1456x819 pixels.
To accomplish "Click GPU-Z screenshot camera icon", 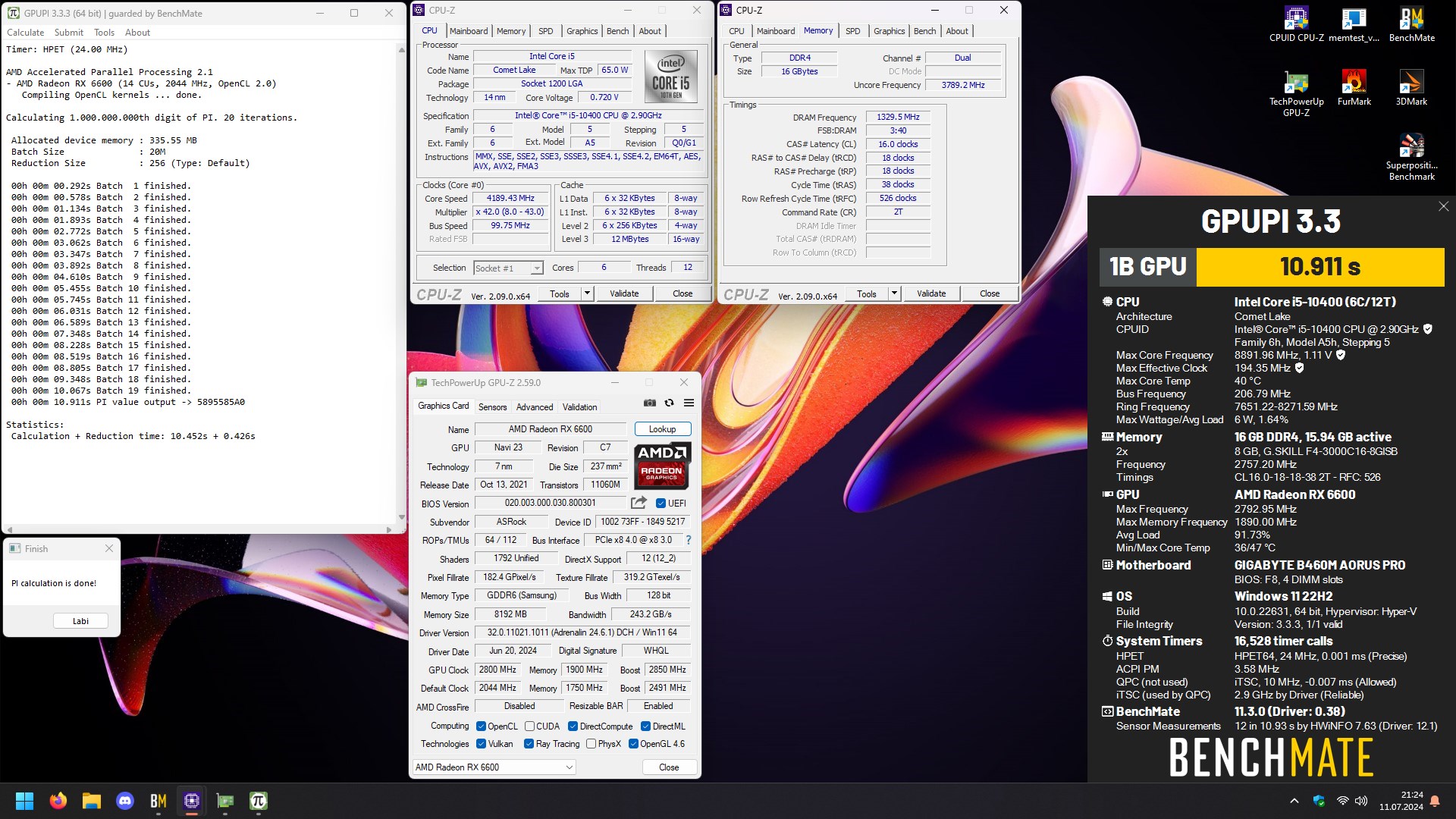I will click(x=650, y=403).
